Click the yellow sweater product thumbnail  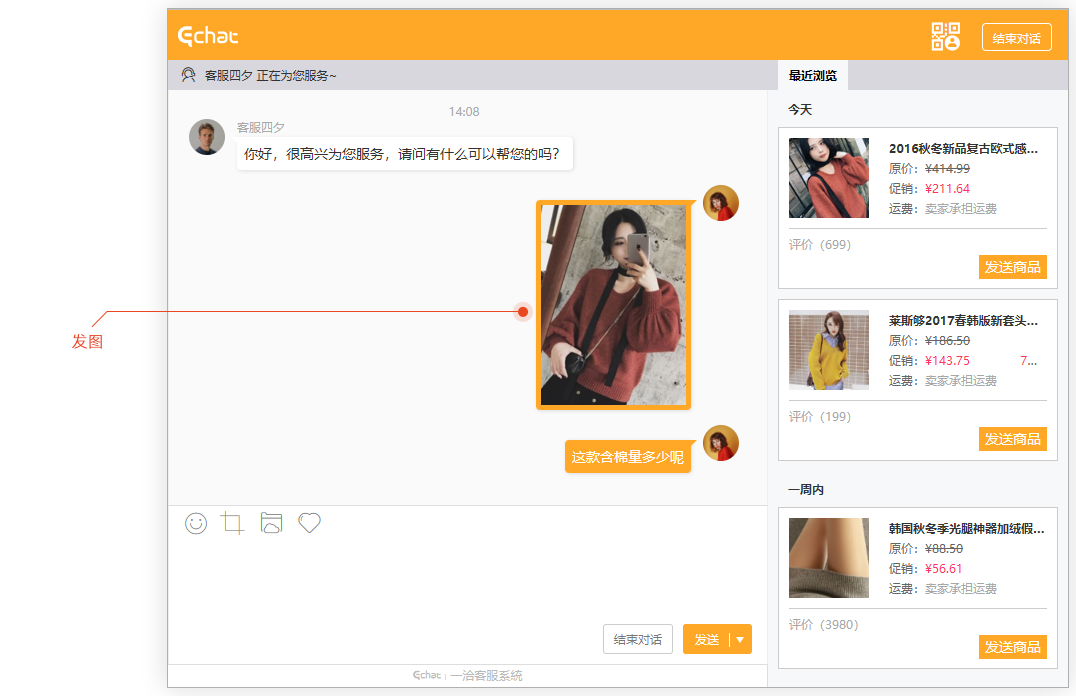point(828,350)
